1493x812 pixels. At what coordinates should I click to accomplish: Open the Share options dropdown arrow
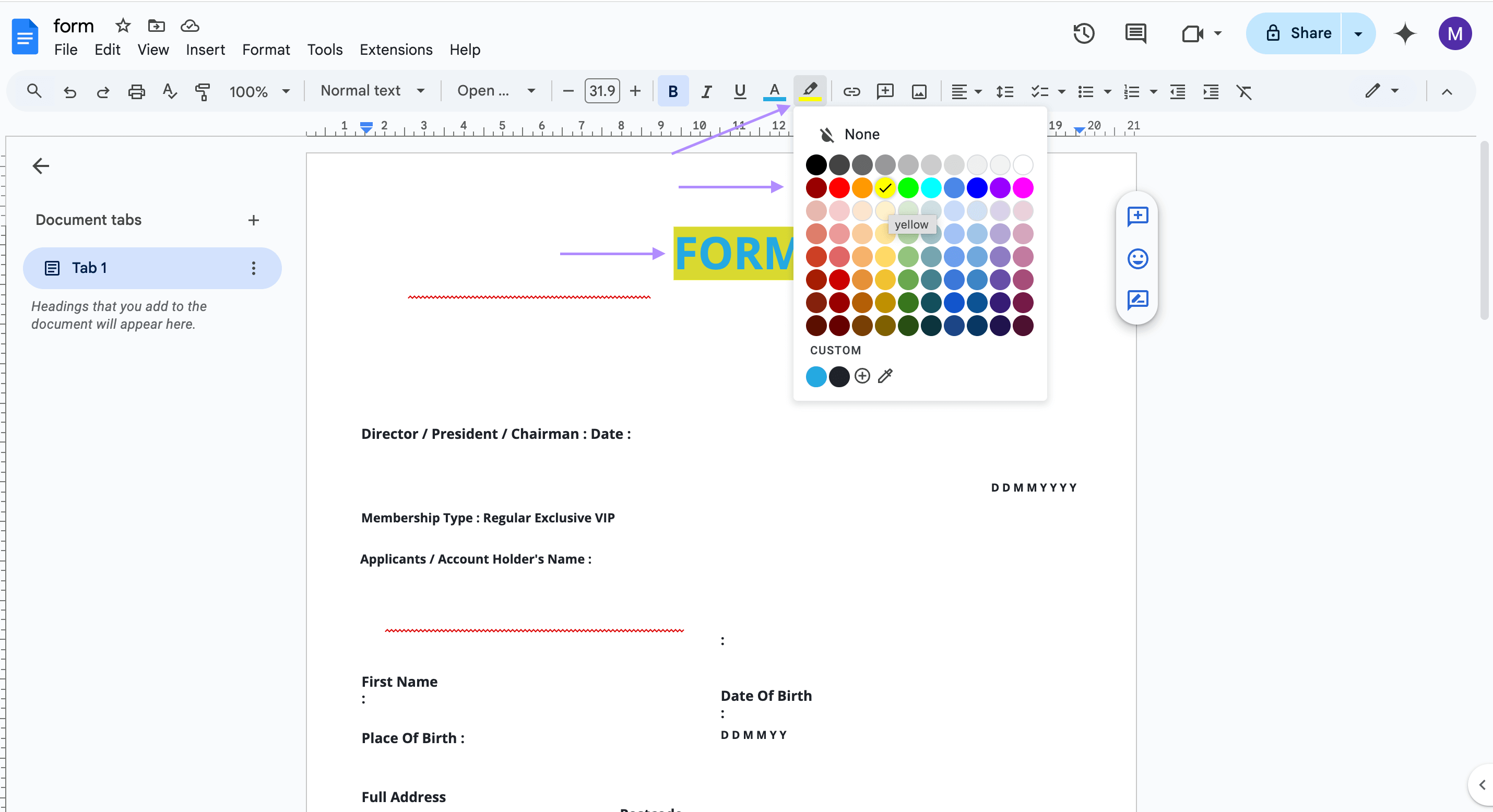(1358, 33)
